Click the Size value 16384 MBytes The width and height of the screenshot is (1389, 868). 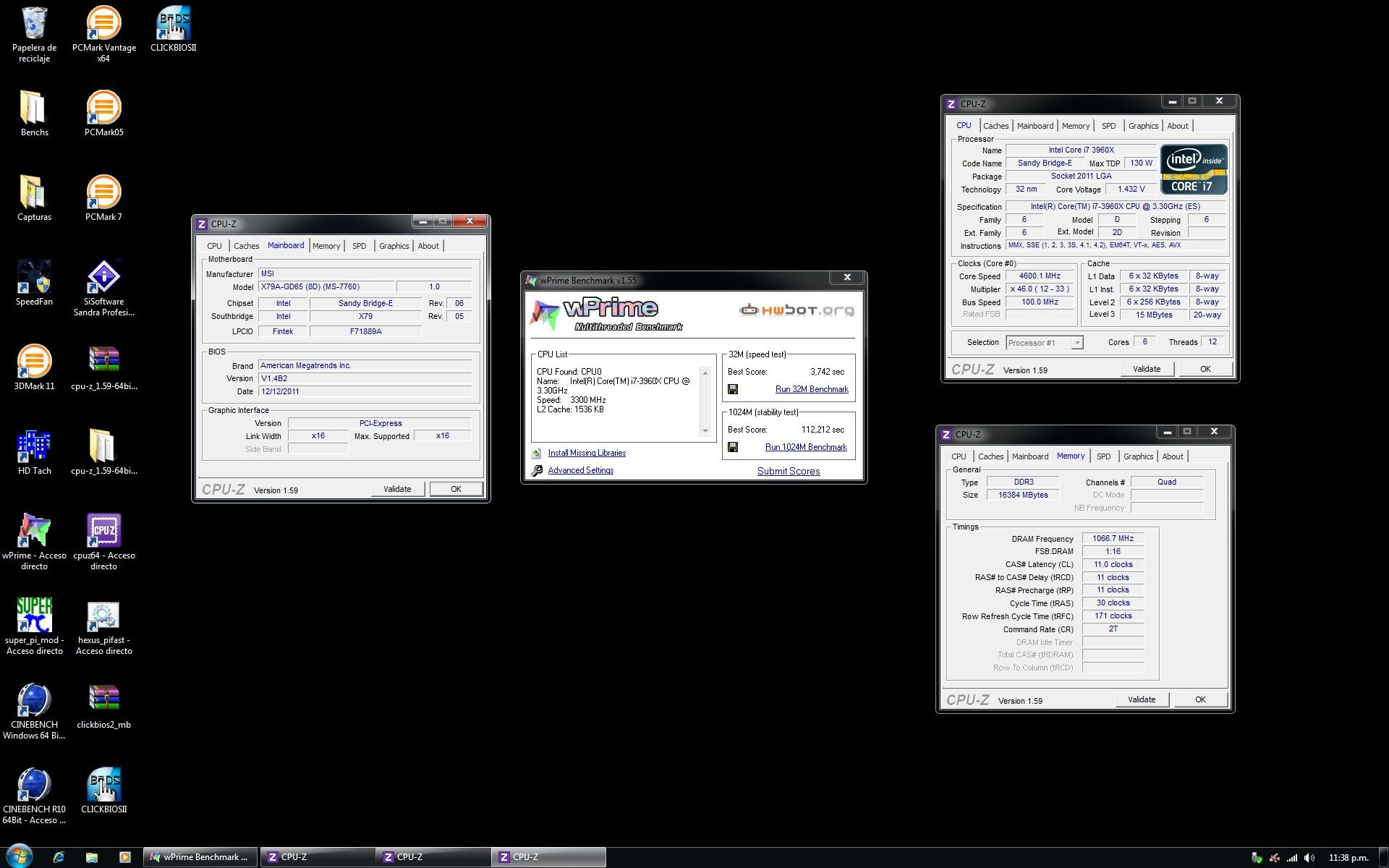1023,495
